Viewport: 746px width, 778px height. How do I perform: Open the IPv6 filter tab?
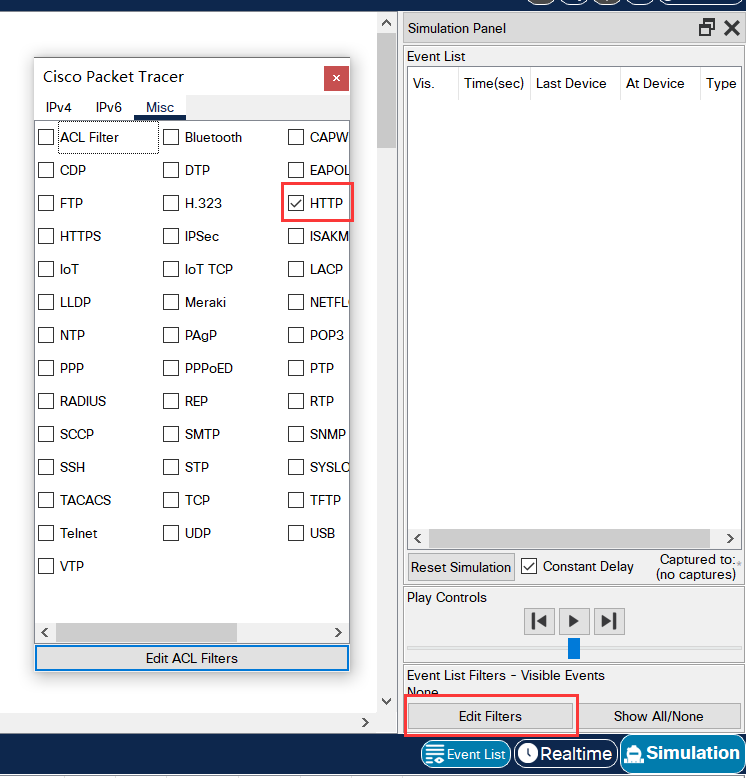(x=109, y=107)
